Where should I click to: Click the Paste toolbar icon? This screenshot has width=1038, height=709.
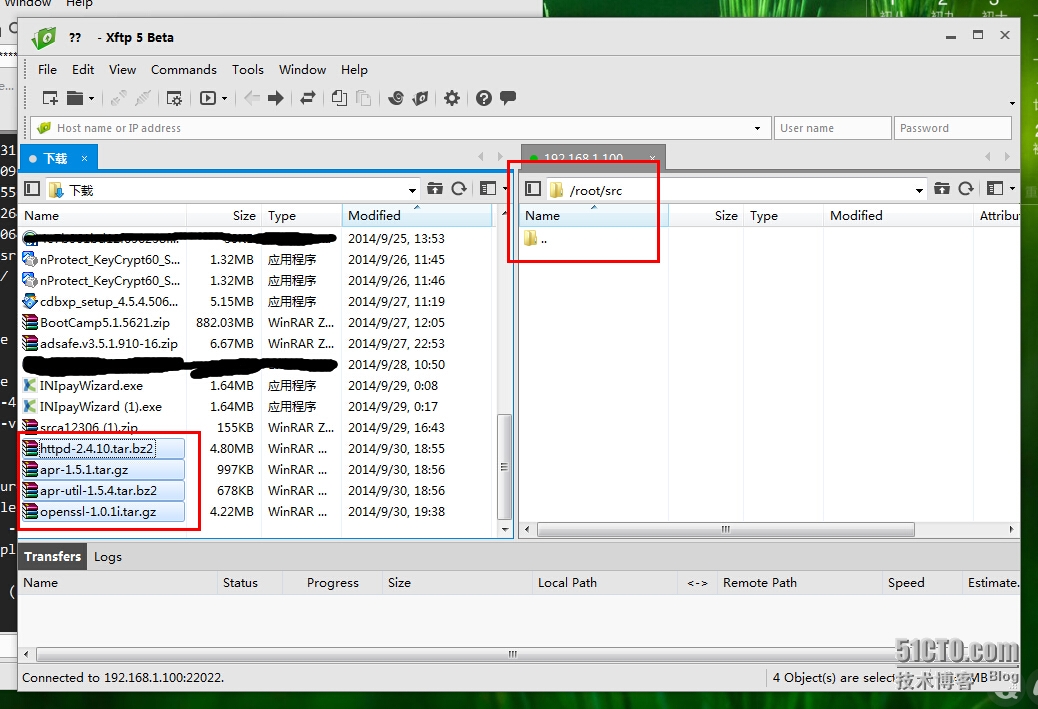point(363,98)
